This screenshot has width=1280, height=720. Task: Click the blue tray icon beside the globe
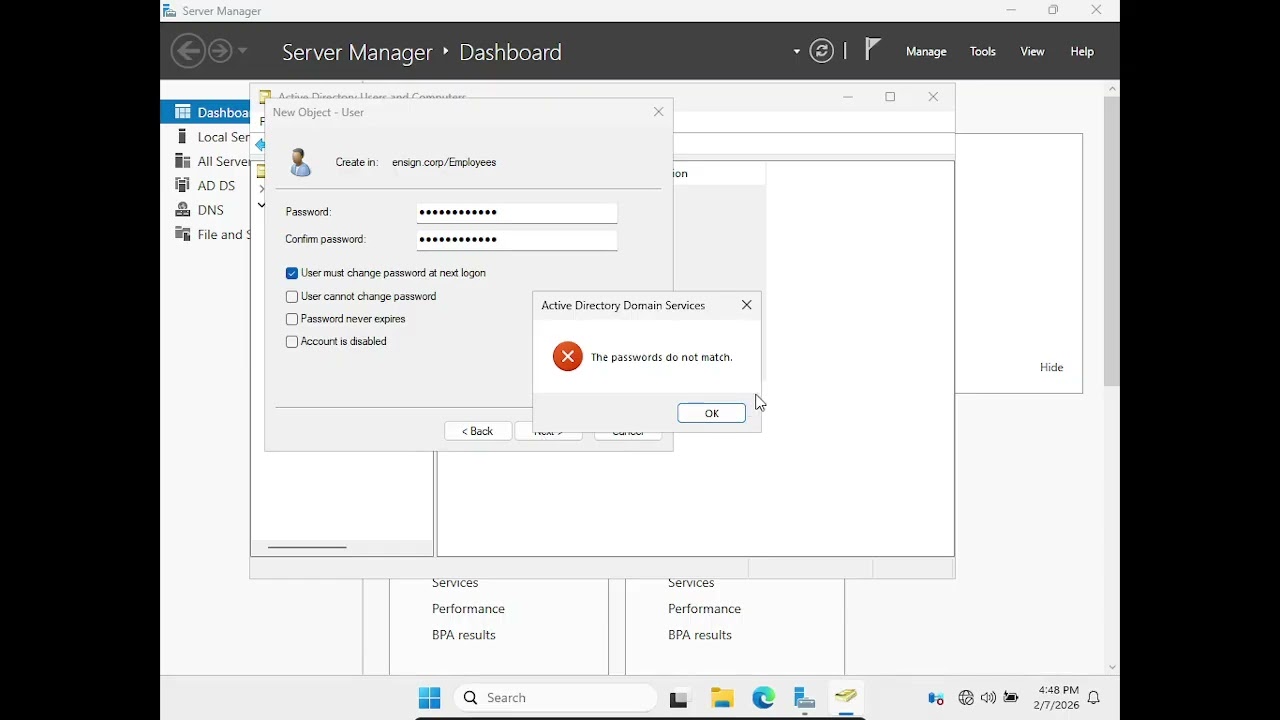[x=936, y=698]
